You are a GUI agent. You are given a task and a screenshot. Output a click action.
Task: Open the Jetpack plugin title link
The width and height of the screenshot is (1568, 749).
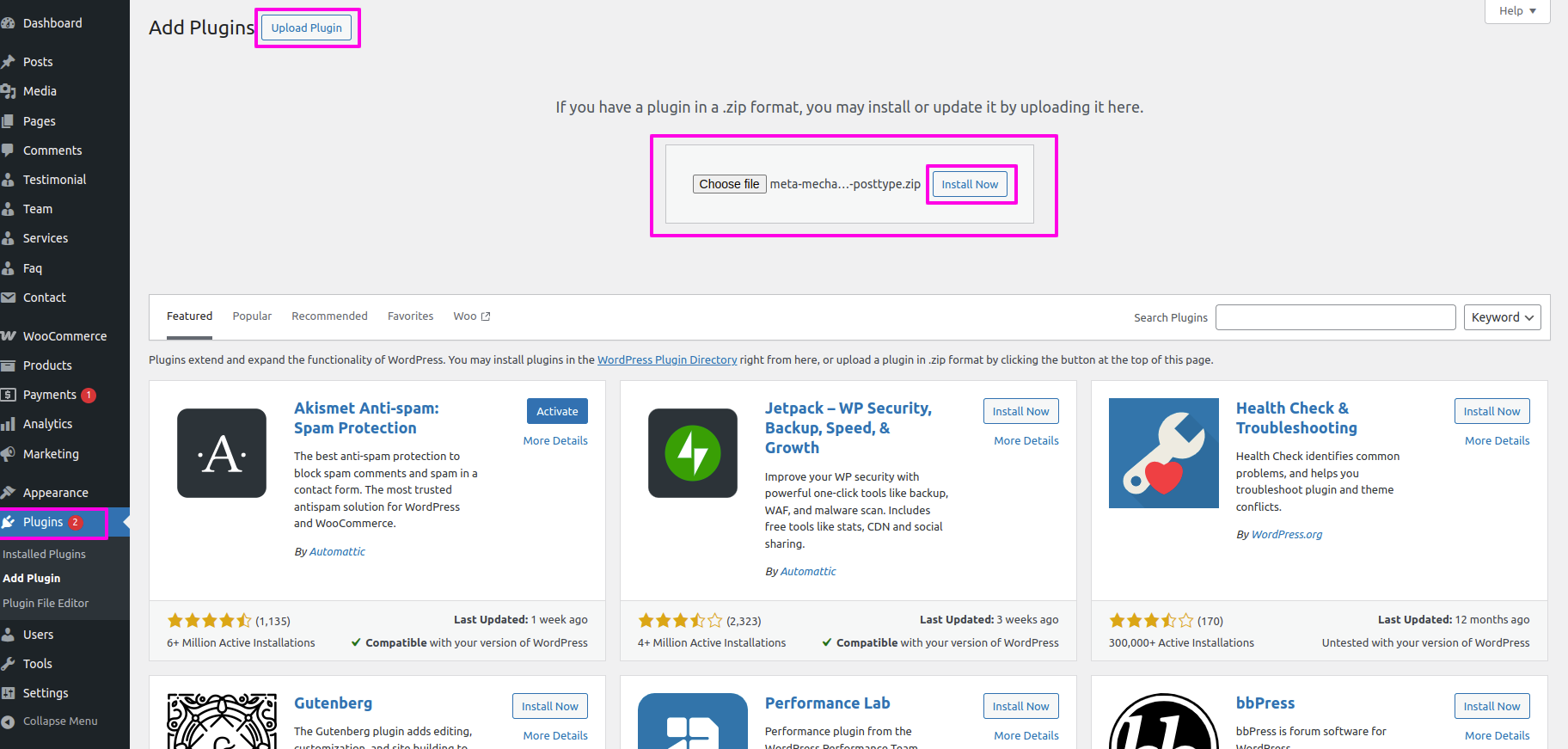click(x=848, y=428)
